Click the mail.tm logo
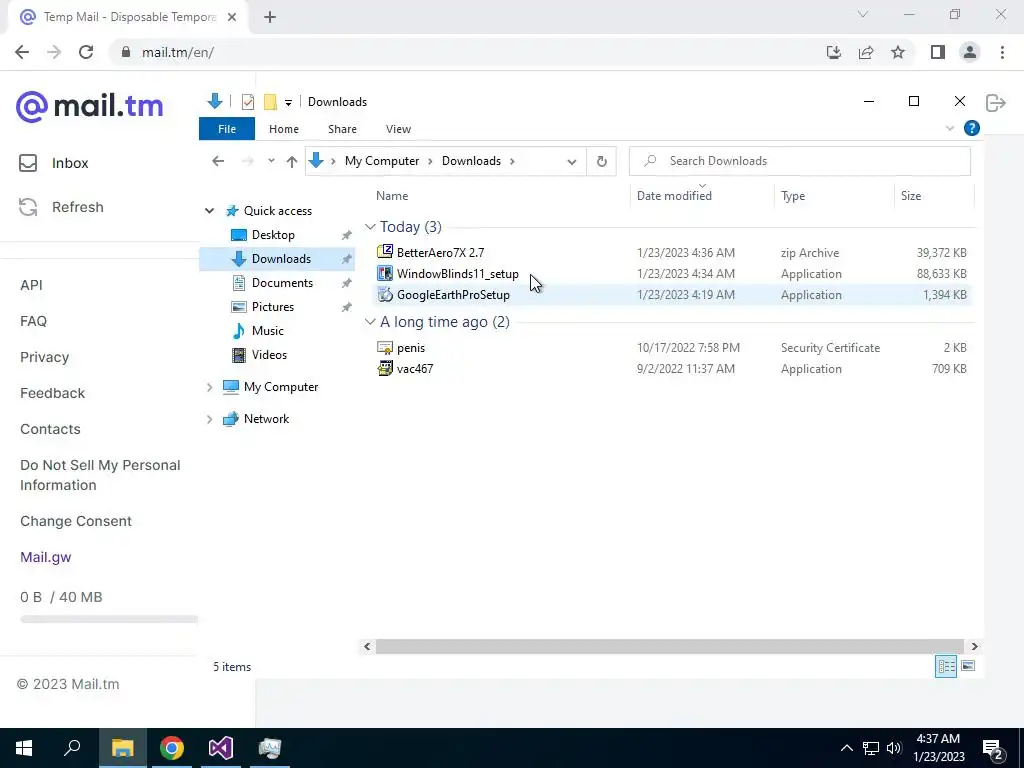The height and width of the screenshot is (768, 1024). point(89,106)
